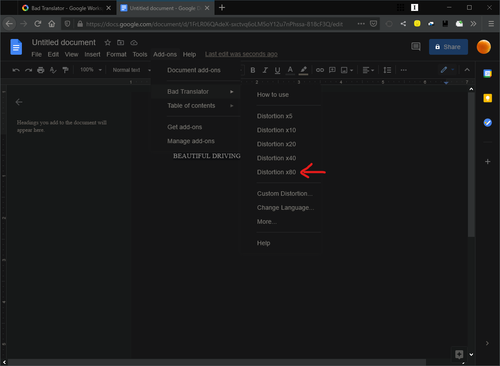The height and width of the screenshot is (366, 500).
Task: Star the Untitled document
Action: 107,43
